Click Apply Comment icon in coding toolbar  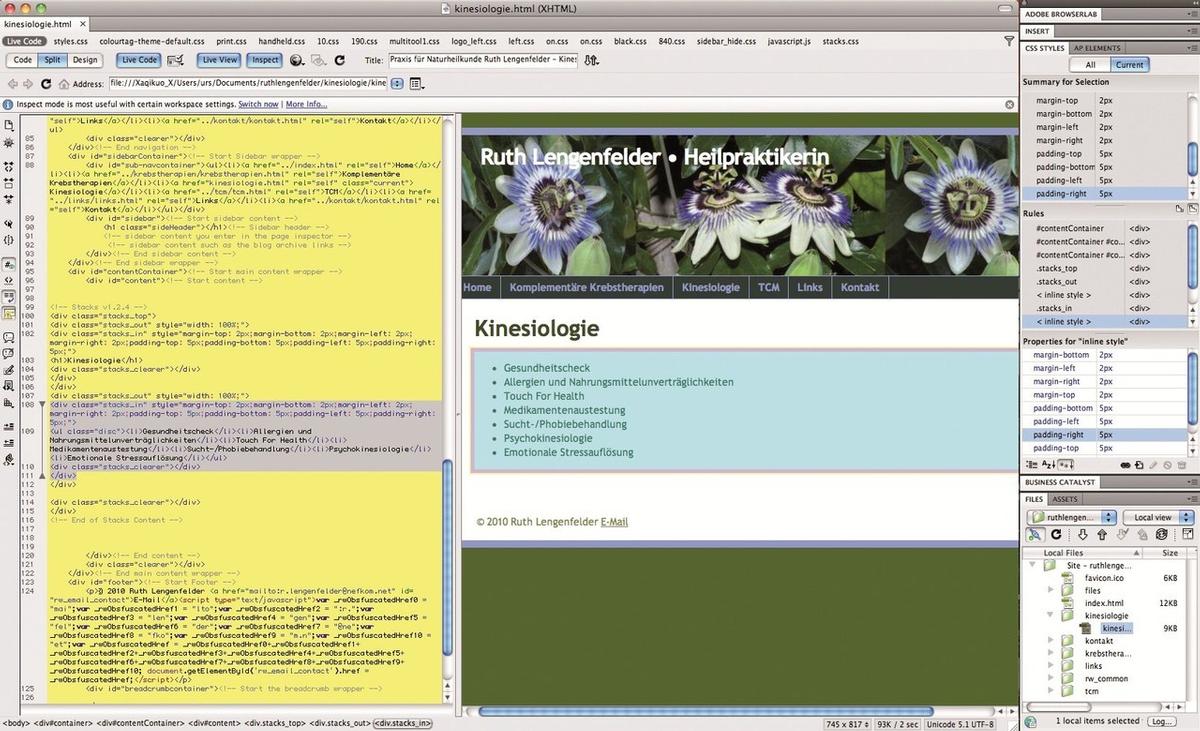9,339
